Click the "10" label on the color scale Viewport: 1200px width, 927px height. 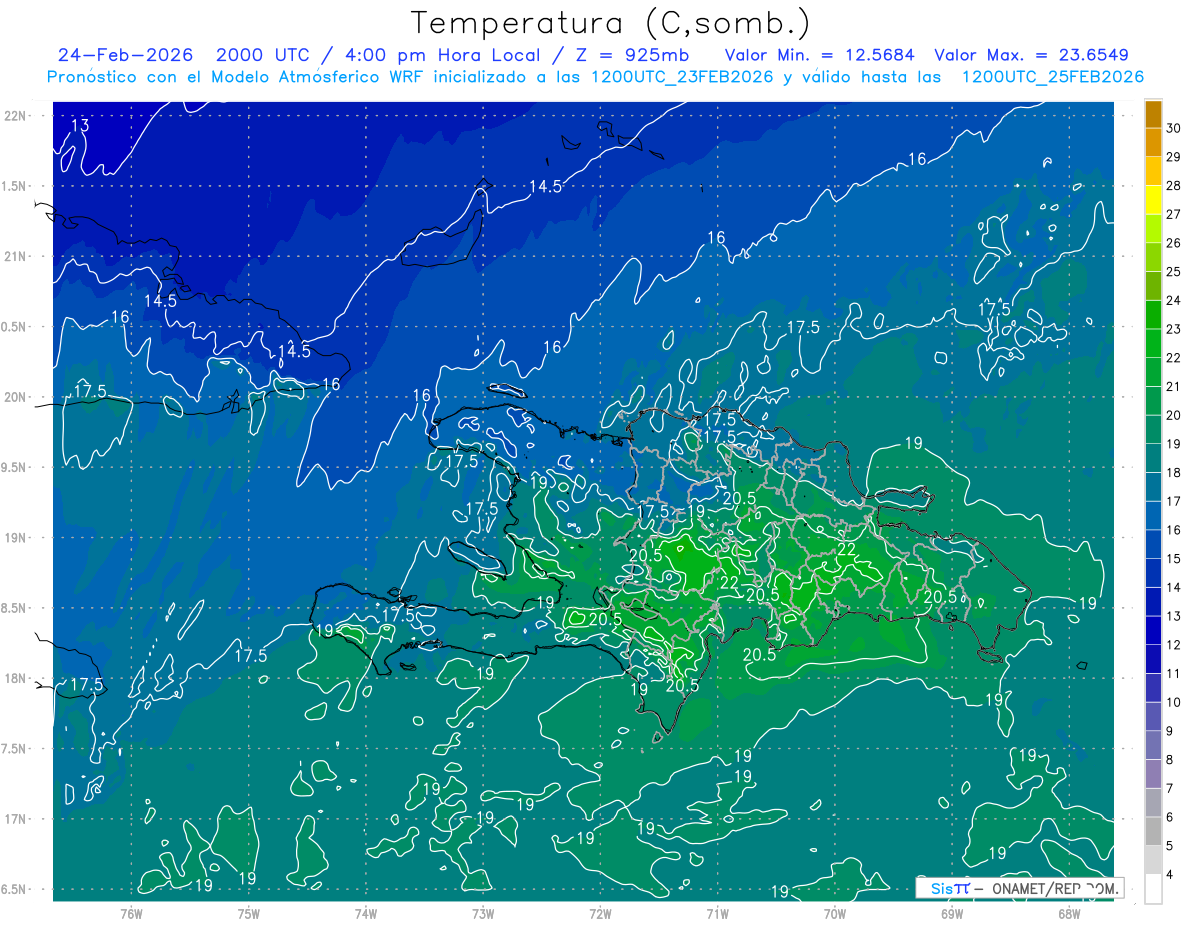[1174, 703]
